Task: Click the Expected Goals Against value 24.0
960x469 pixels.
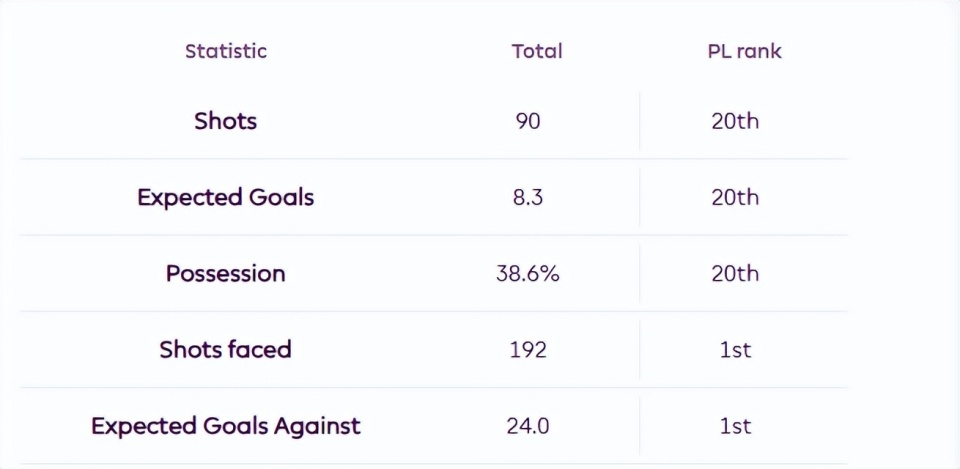Action: 528,425
